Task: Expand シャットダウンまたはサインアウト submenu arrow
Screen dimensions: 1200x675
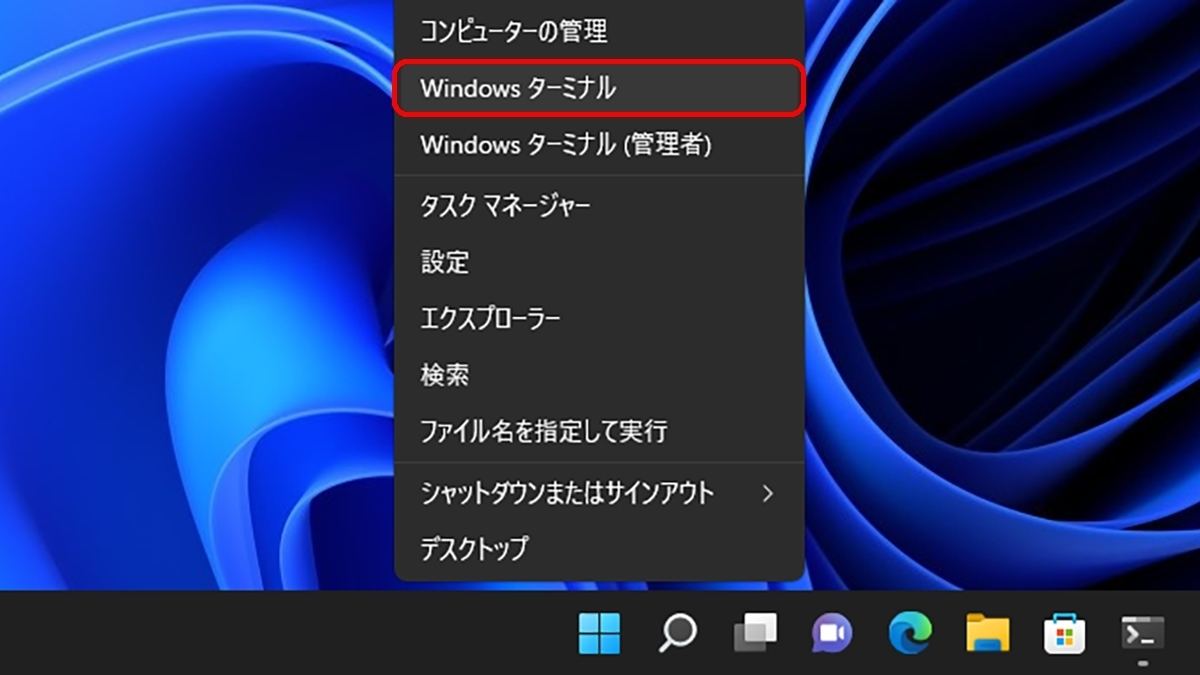Action: pos(768,493)
